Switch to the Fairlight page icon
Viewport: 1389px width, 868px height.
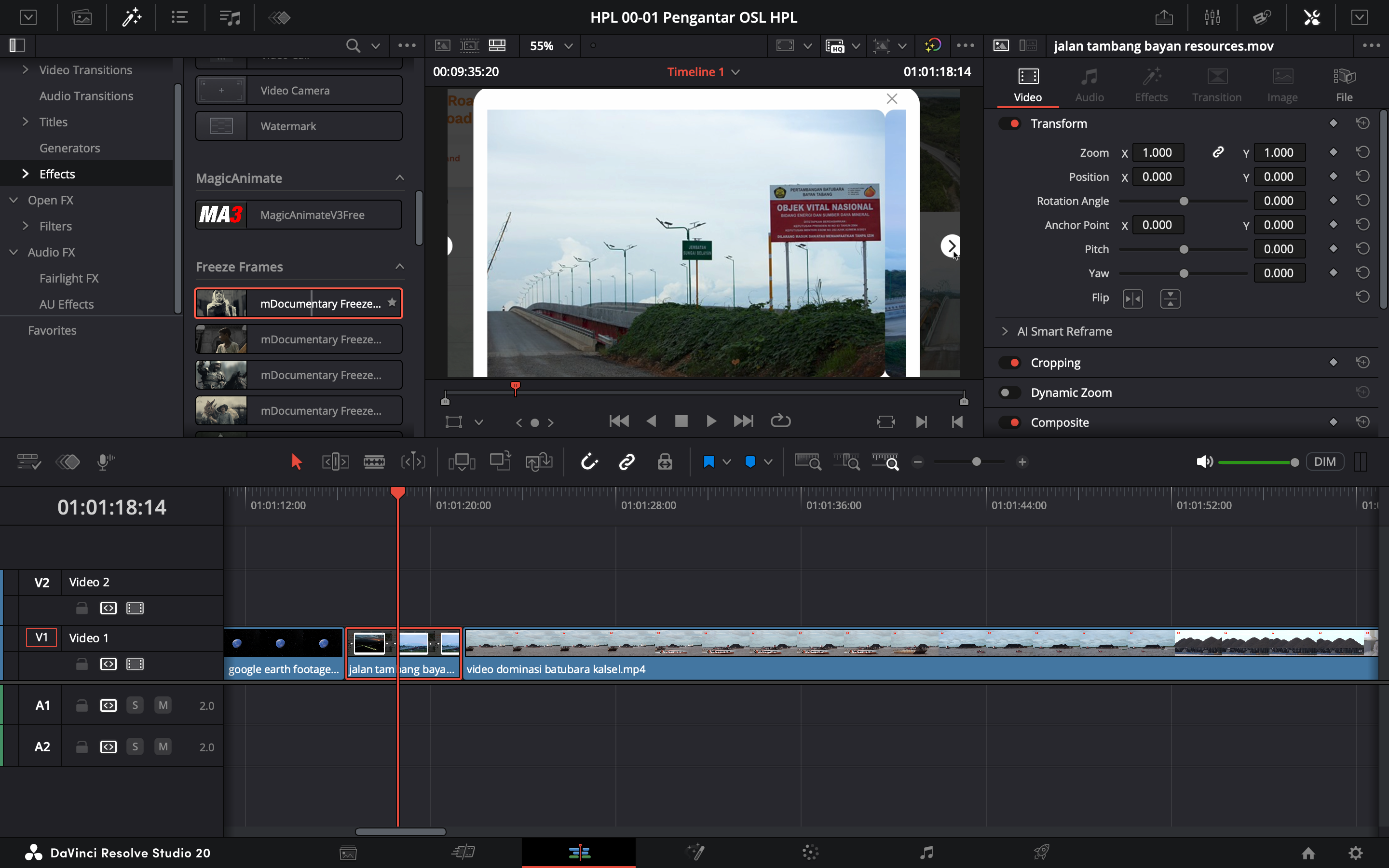(926, 852)
